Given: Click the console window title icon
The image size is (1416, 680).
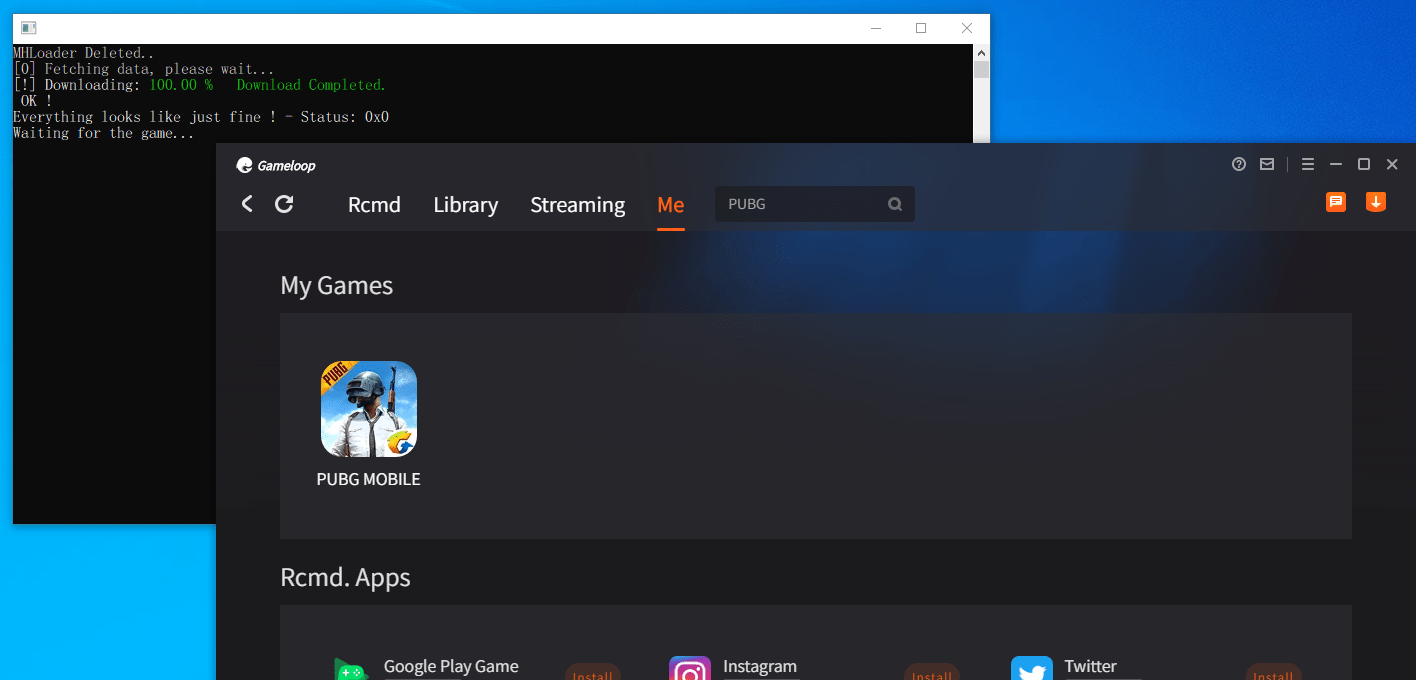Looking at the screenshot, I should 29,28.
